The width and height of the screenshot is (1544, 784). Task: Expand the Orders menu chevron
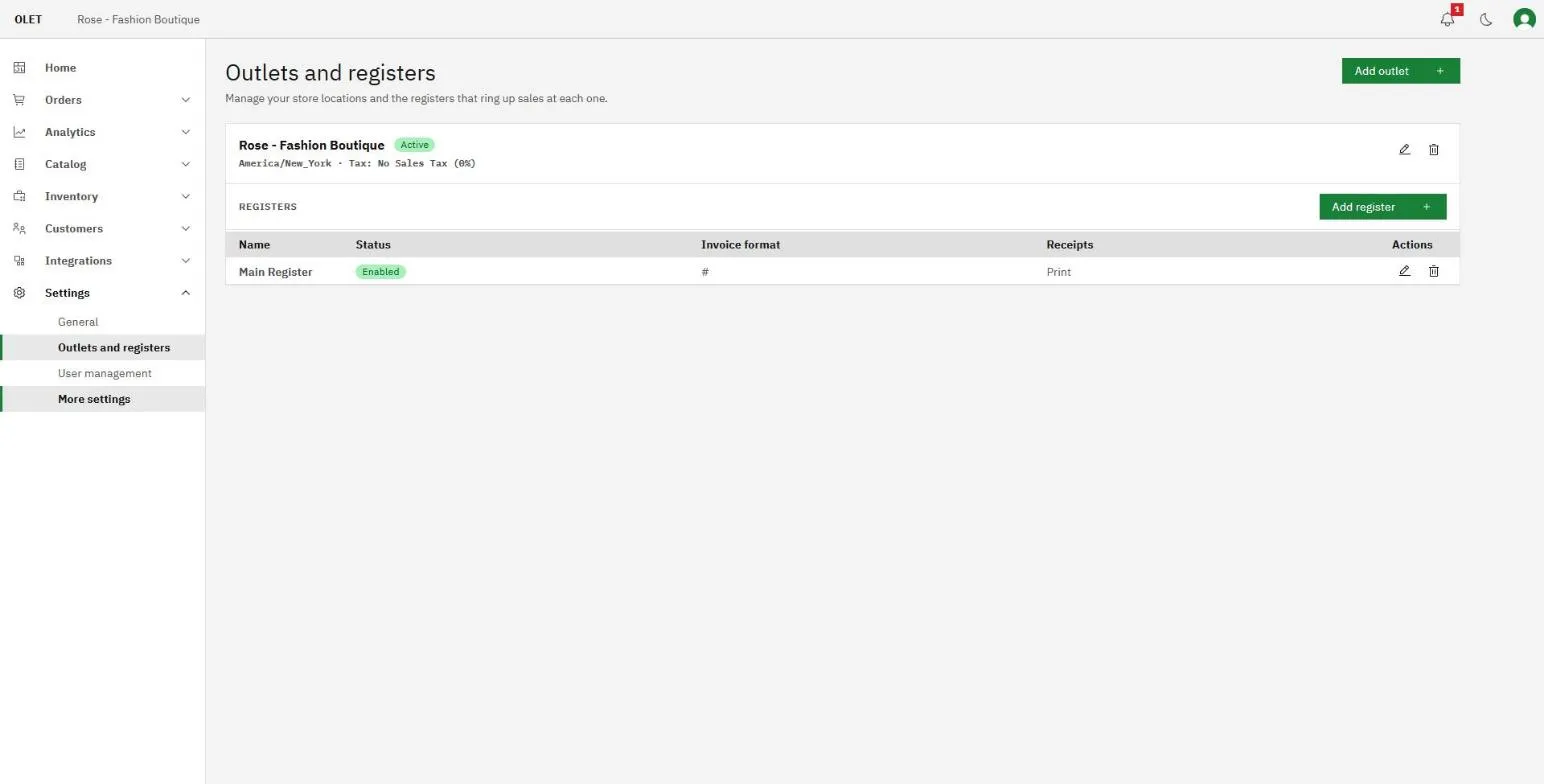pos(185,100)
